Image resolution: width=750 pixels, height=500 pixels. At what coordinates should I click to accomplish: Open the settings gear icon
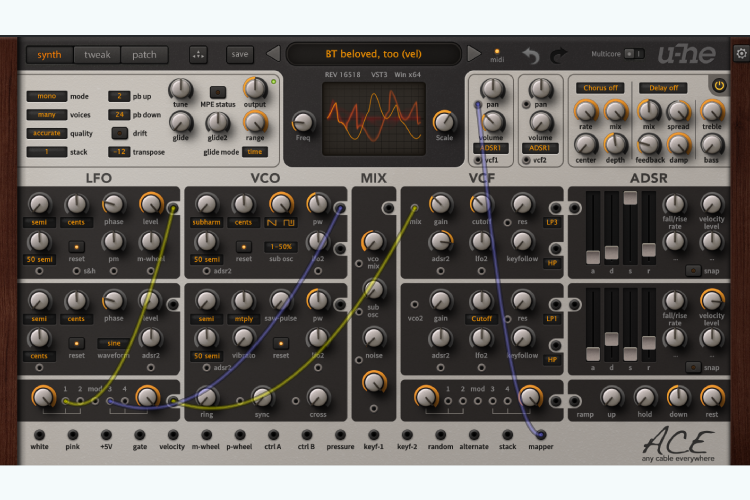pos(741,53)
